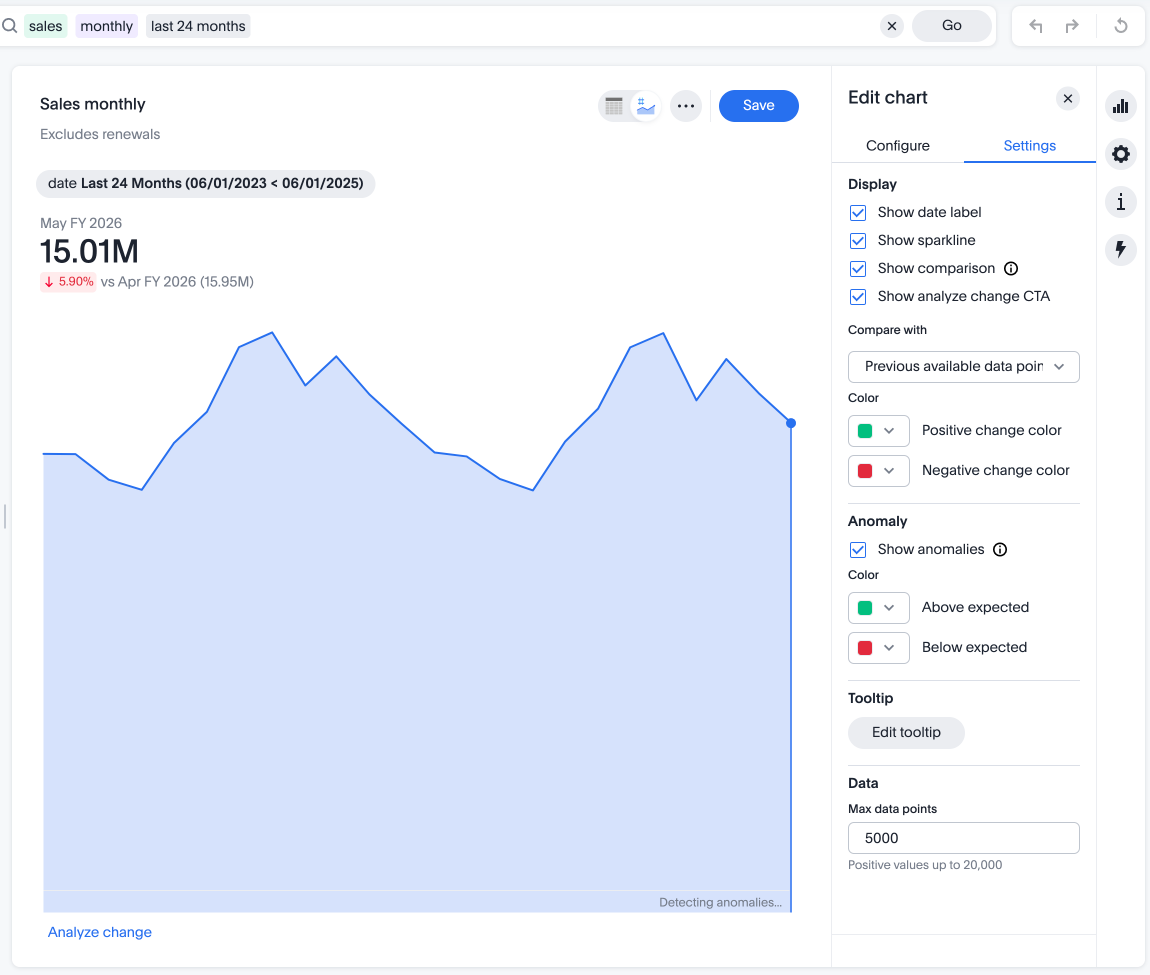
Task: Click the refresh icon at top right
Action: pos(1120,25)
